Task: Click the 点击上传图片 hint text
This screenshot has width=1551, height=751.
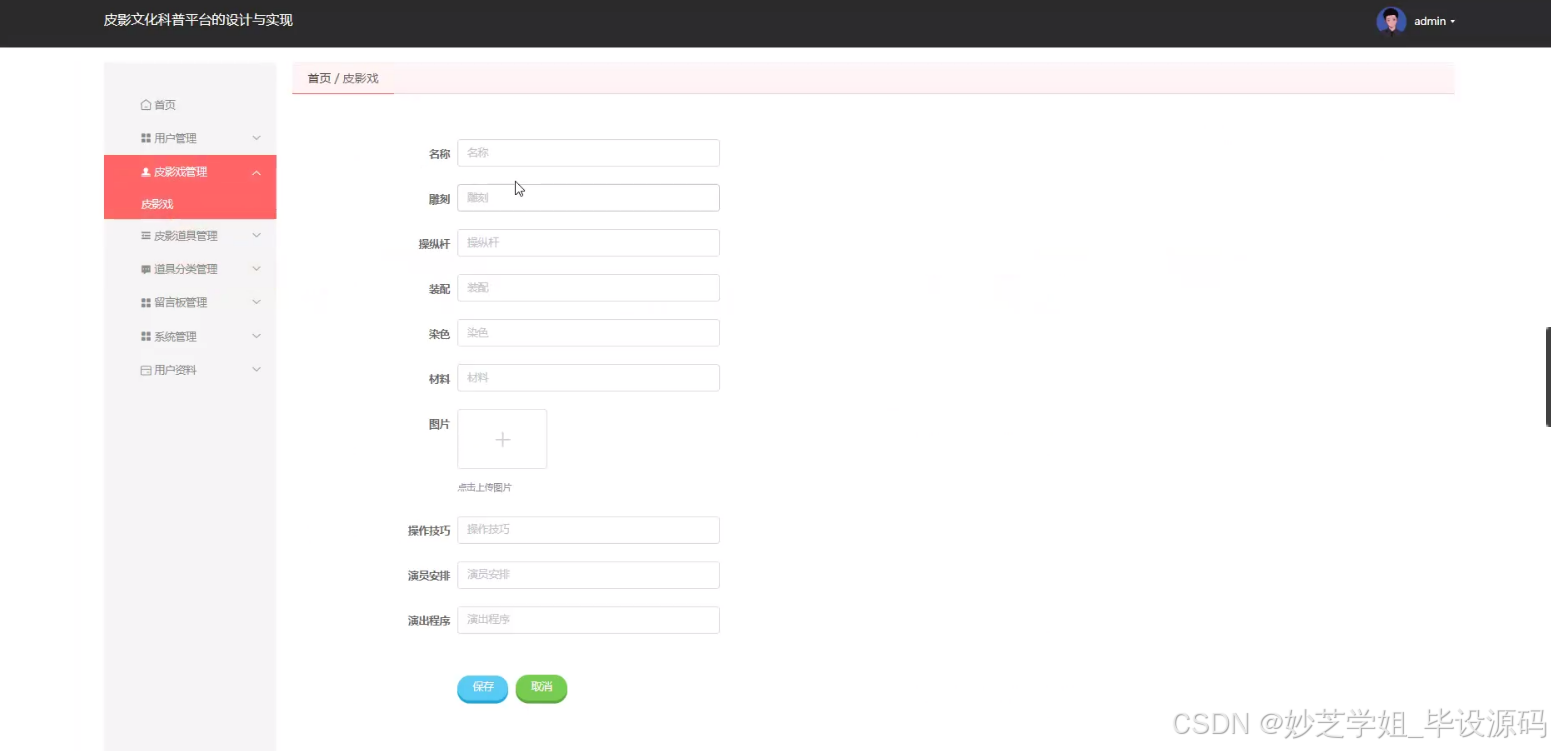Action: (x=485, y=488)
